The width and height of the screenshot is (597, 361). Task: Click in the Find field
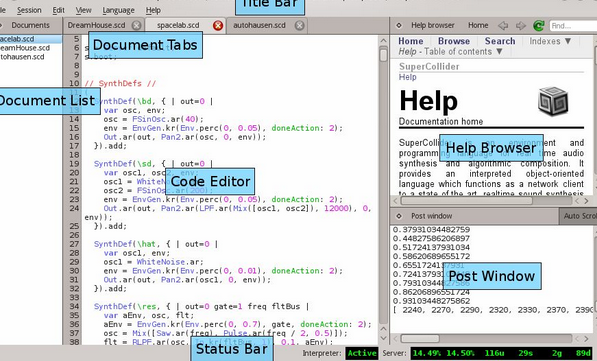[573, 26]
